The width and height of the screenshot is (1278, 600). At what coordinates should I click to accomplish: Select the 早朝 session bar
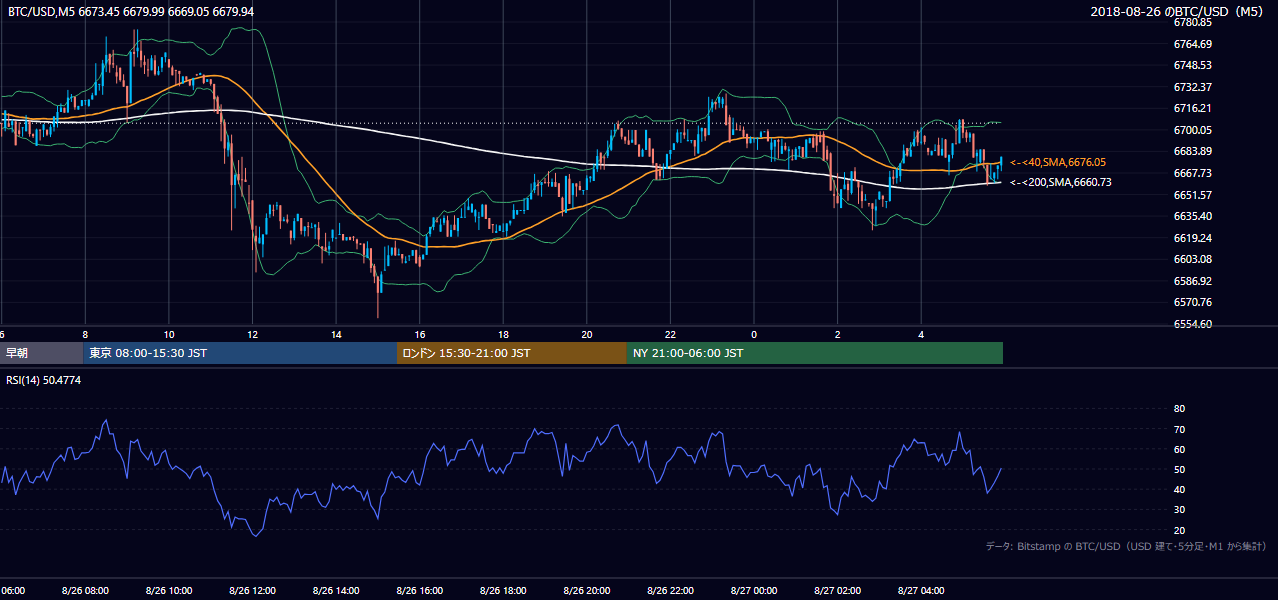pyautogui.click(x=42, y=353)
